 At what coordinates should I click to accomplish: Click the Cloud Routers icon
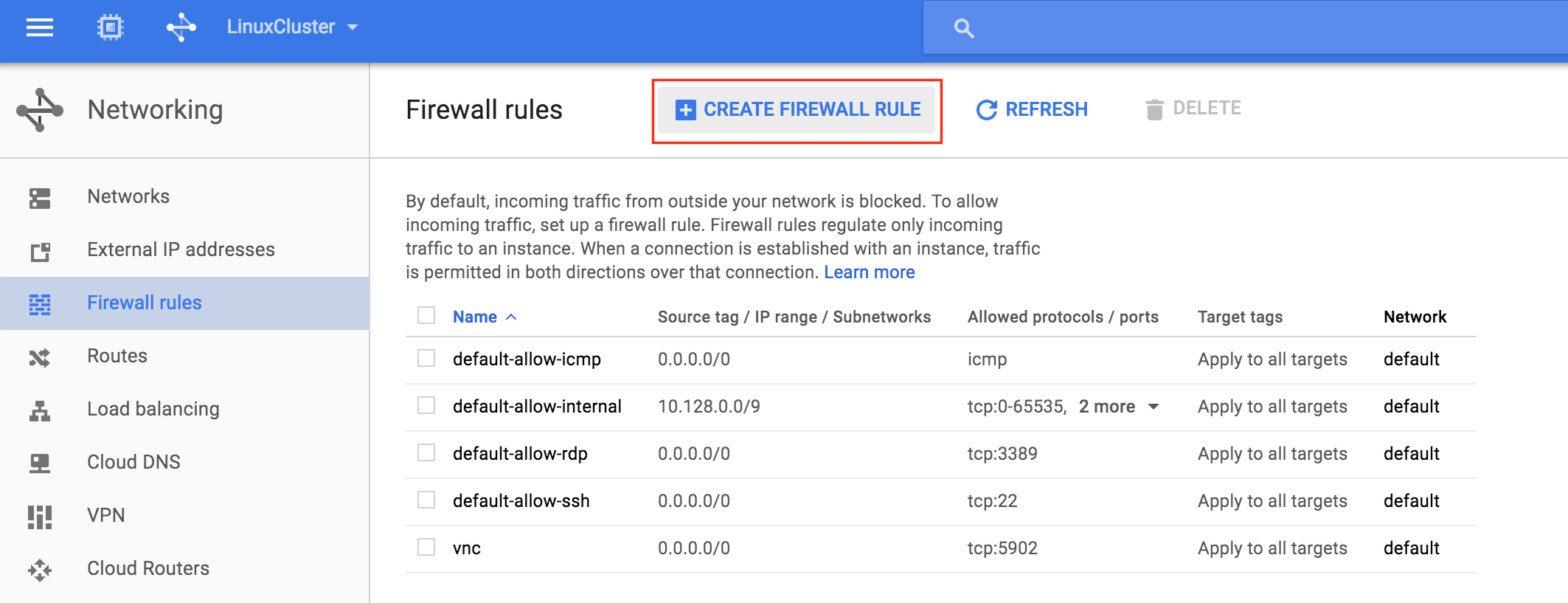[x=40, y=569]
